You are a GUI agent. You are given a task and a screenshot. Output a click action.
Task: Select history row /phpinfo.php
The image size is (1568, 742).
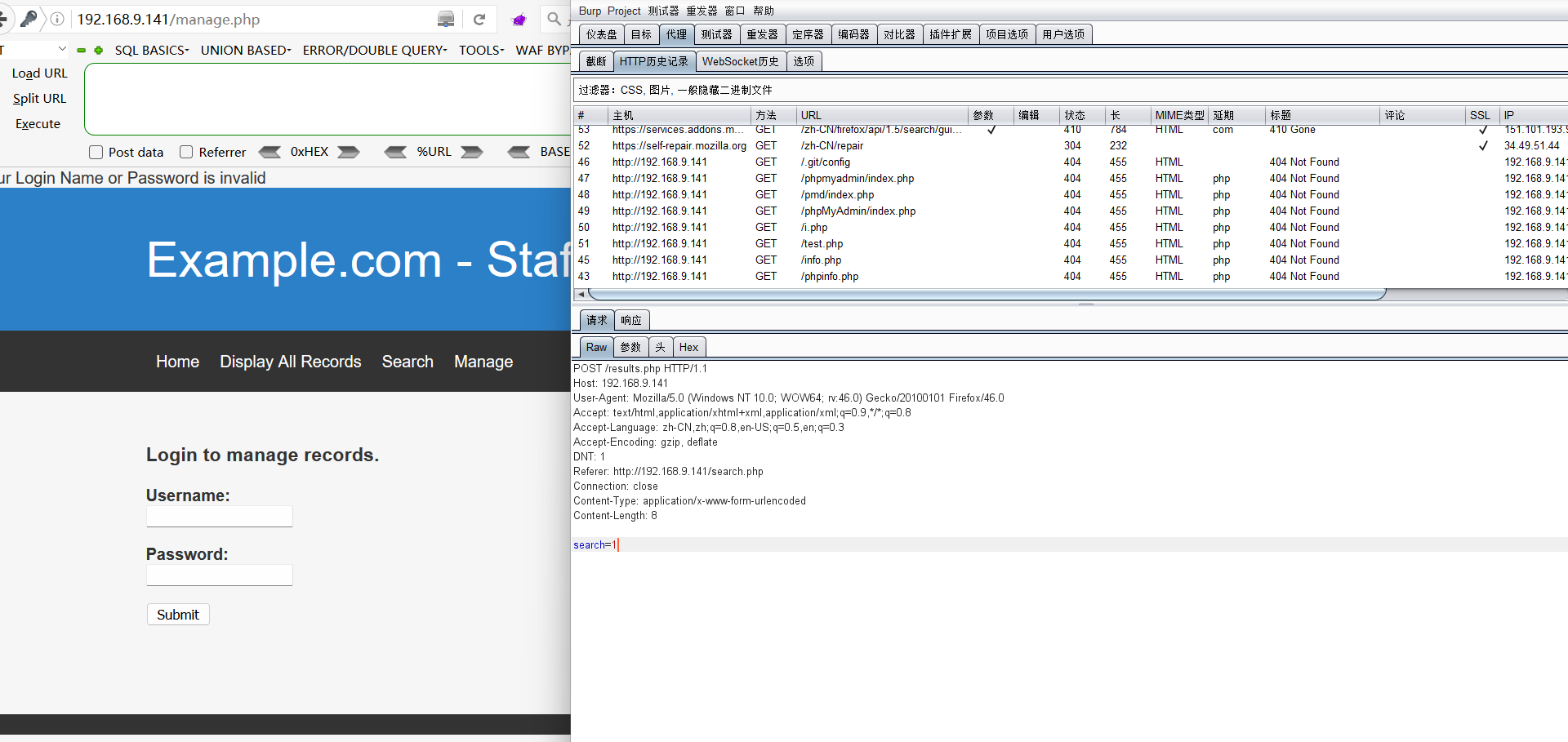[x=1070, y=277]
